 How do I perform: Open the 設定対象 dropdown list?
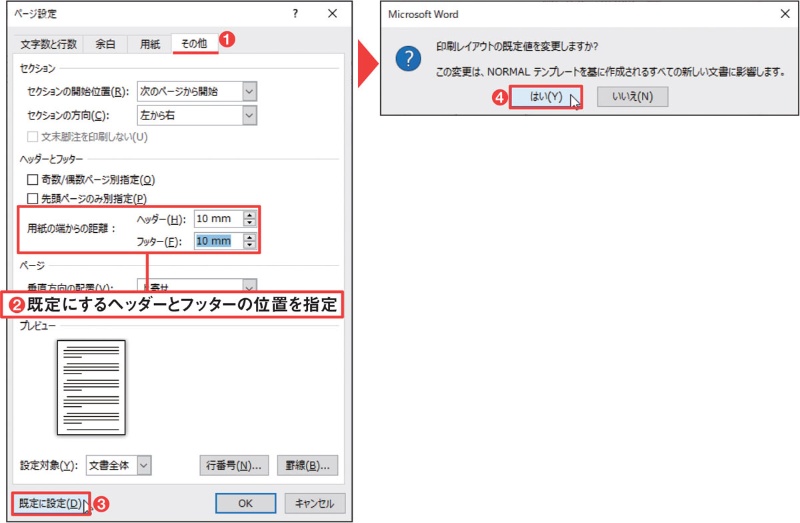144,465
